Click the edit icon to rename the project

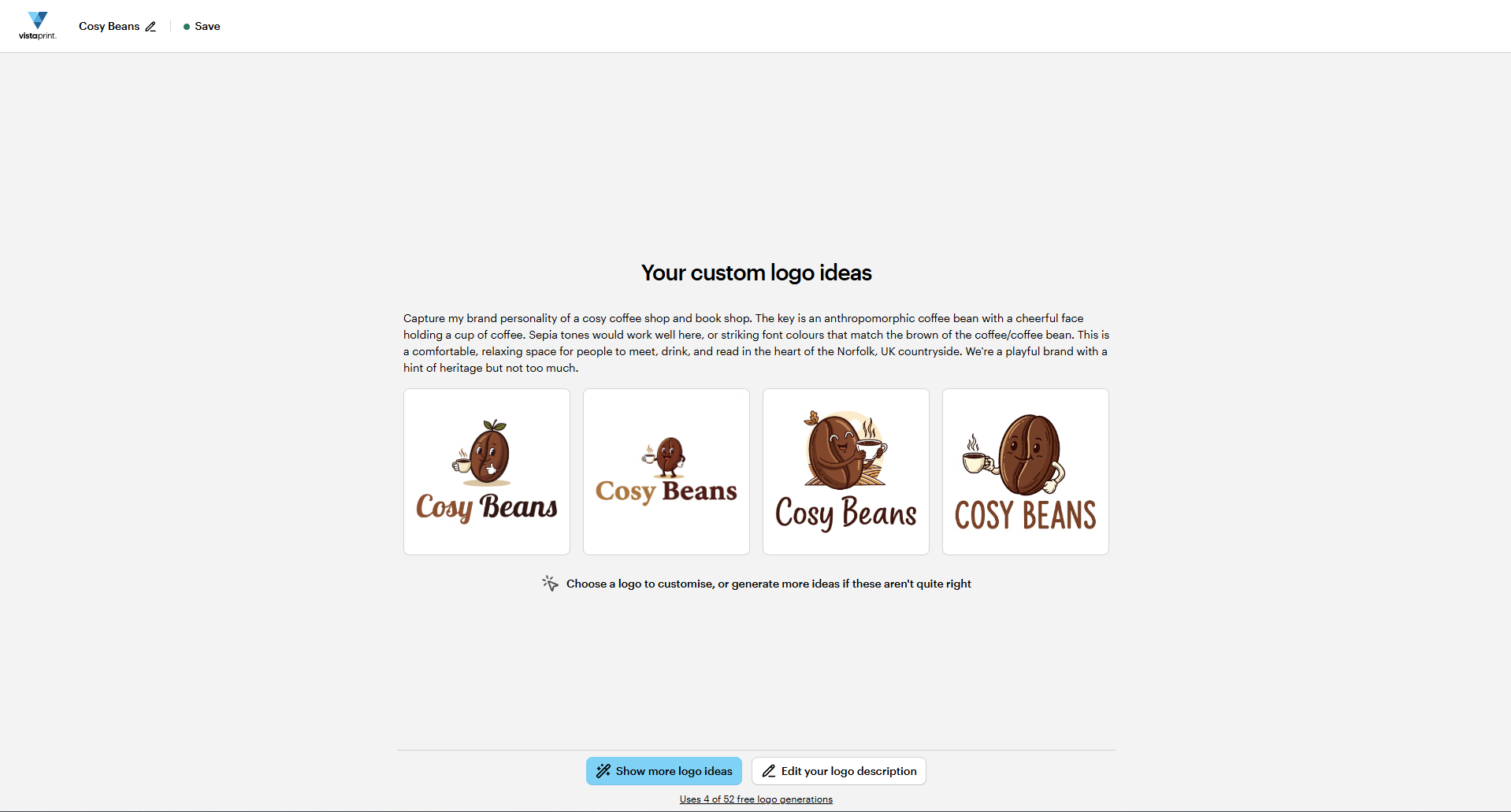tap(151, 26)
